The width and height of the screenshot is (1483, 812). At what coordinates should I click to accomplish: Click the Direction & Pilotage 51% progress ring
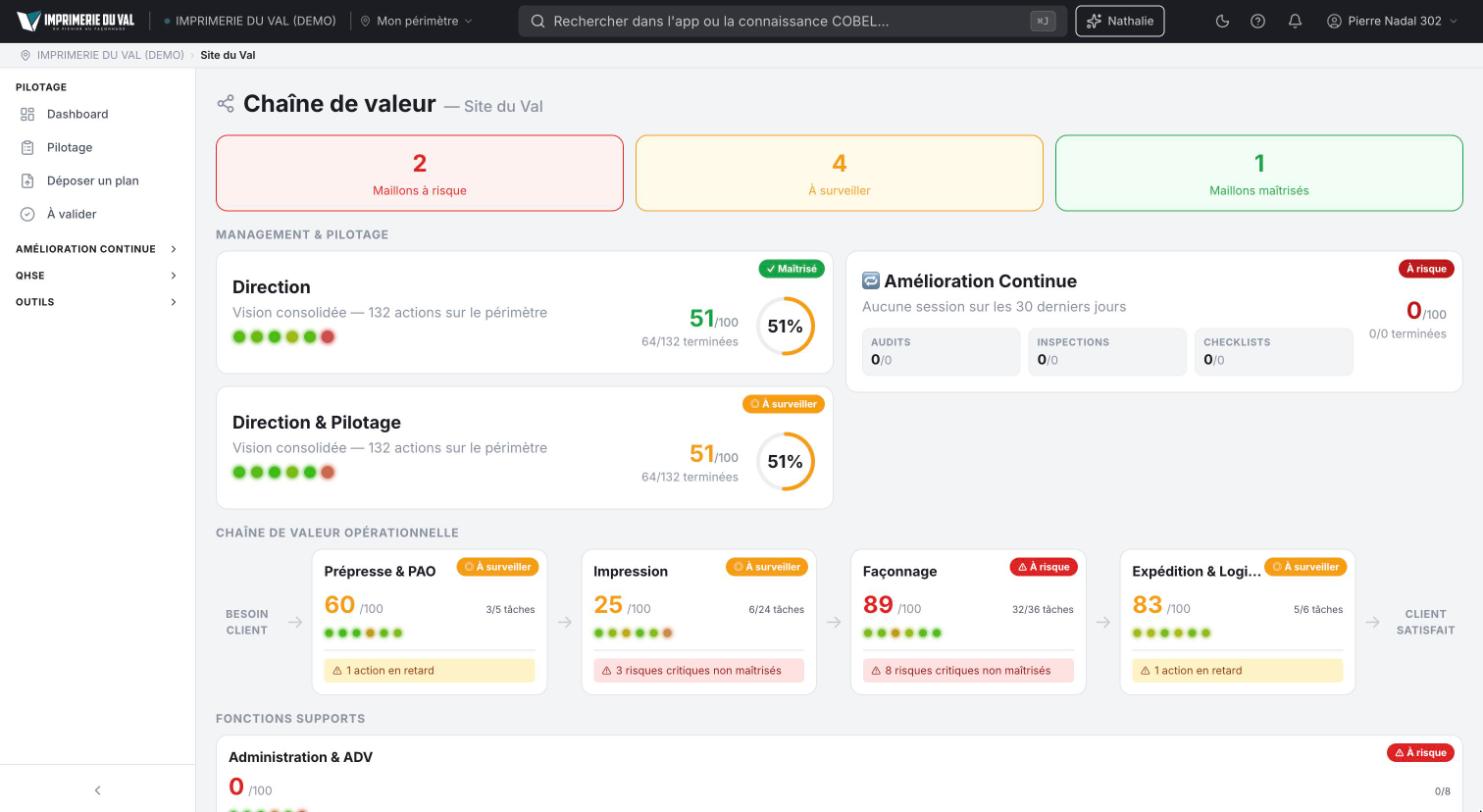point(785,461)
